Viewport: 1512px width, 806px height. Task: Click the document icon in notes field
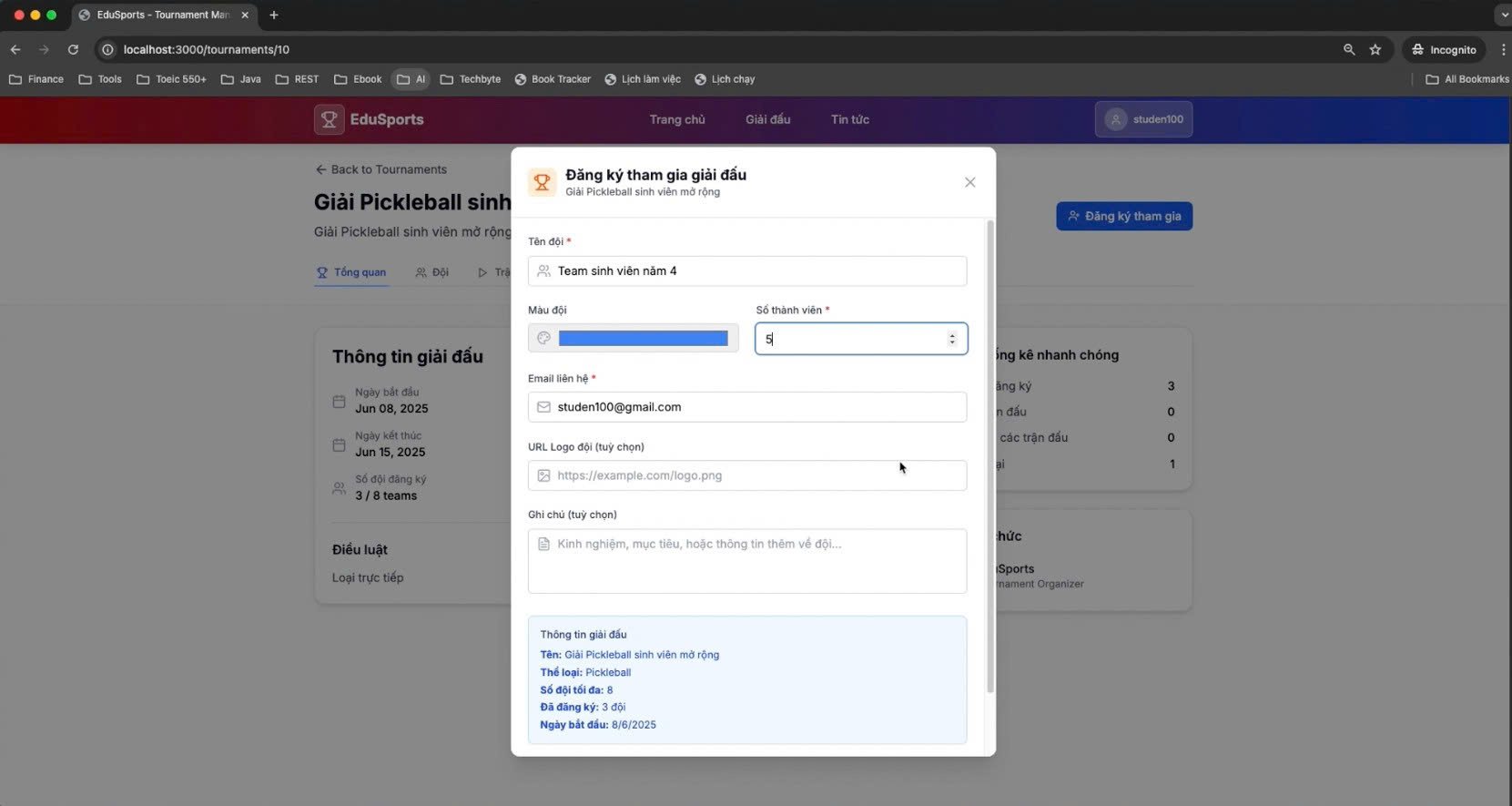[x=543, y=544]
